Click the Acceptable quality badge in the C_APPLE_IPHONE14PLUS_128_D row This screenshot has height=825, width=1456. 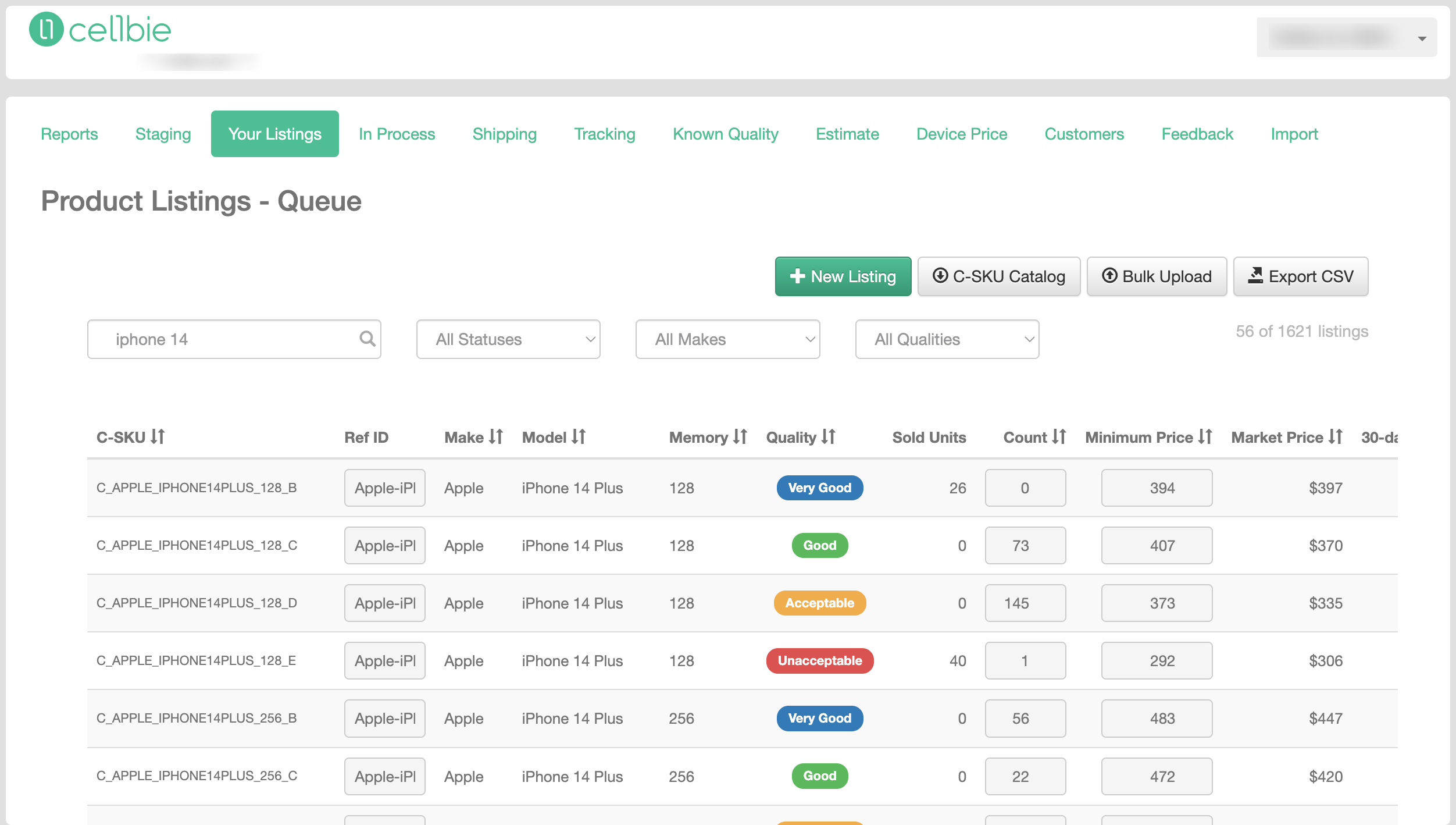pos(820,603)
